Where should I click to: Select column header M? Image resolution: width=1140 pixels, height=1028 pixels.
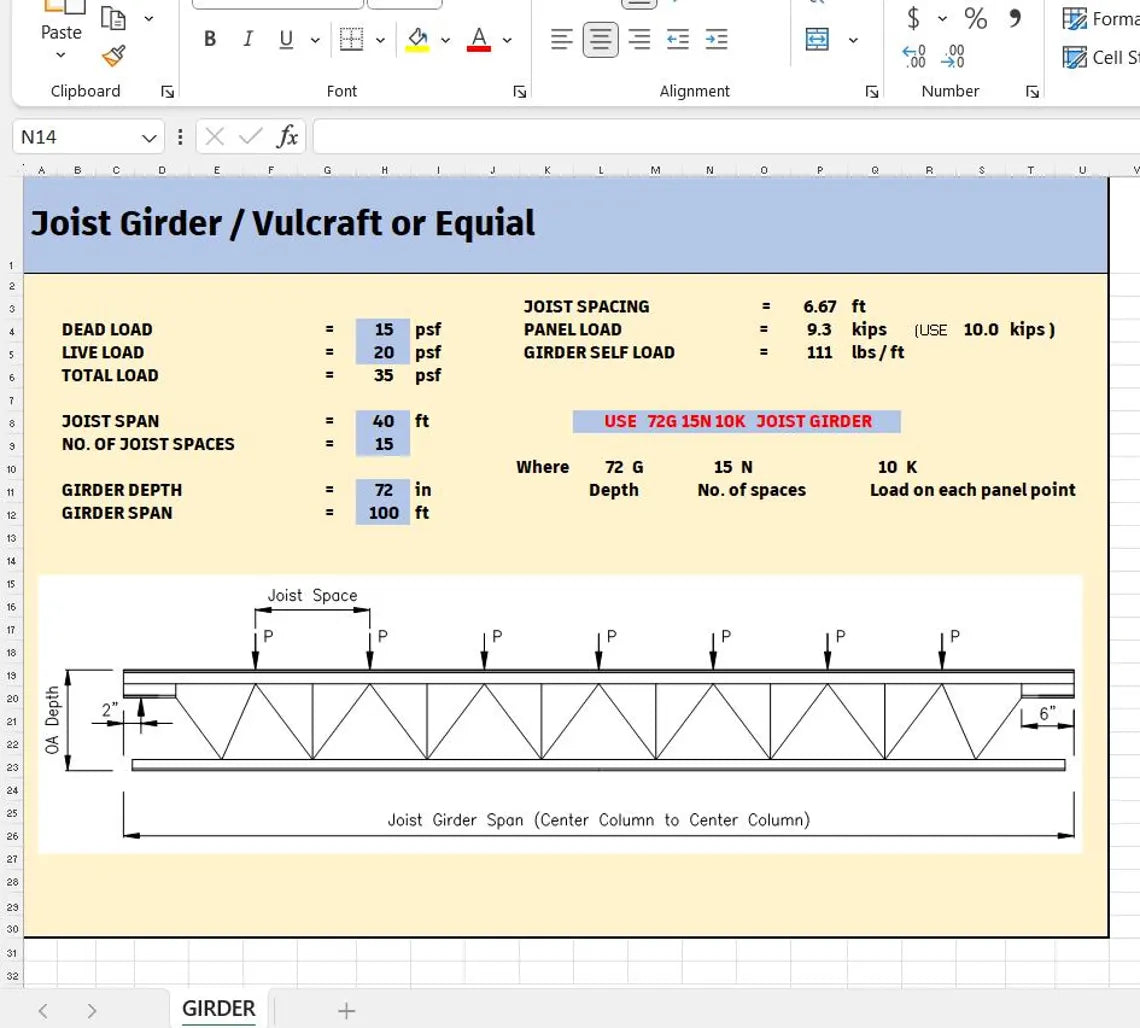[x=655, y=170]
